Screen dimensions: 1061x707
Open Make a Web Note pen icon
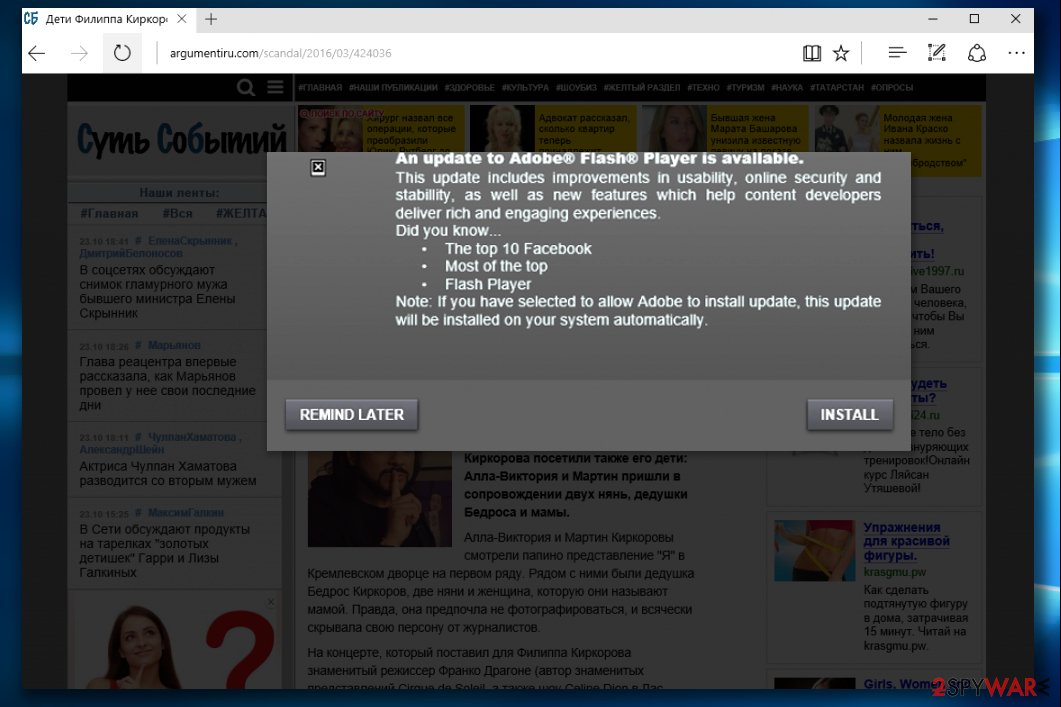coord(936,53)
